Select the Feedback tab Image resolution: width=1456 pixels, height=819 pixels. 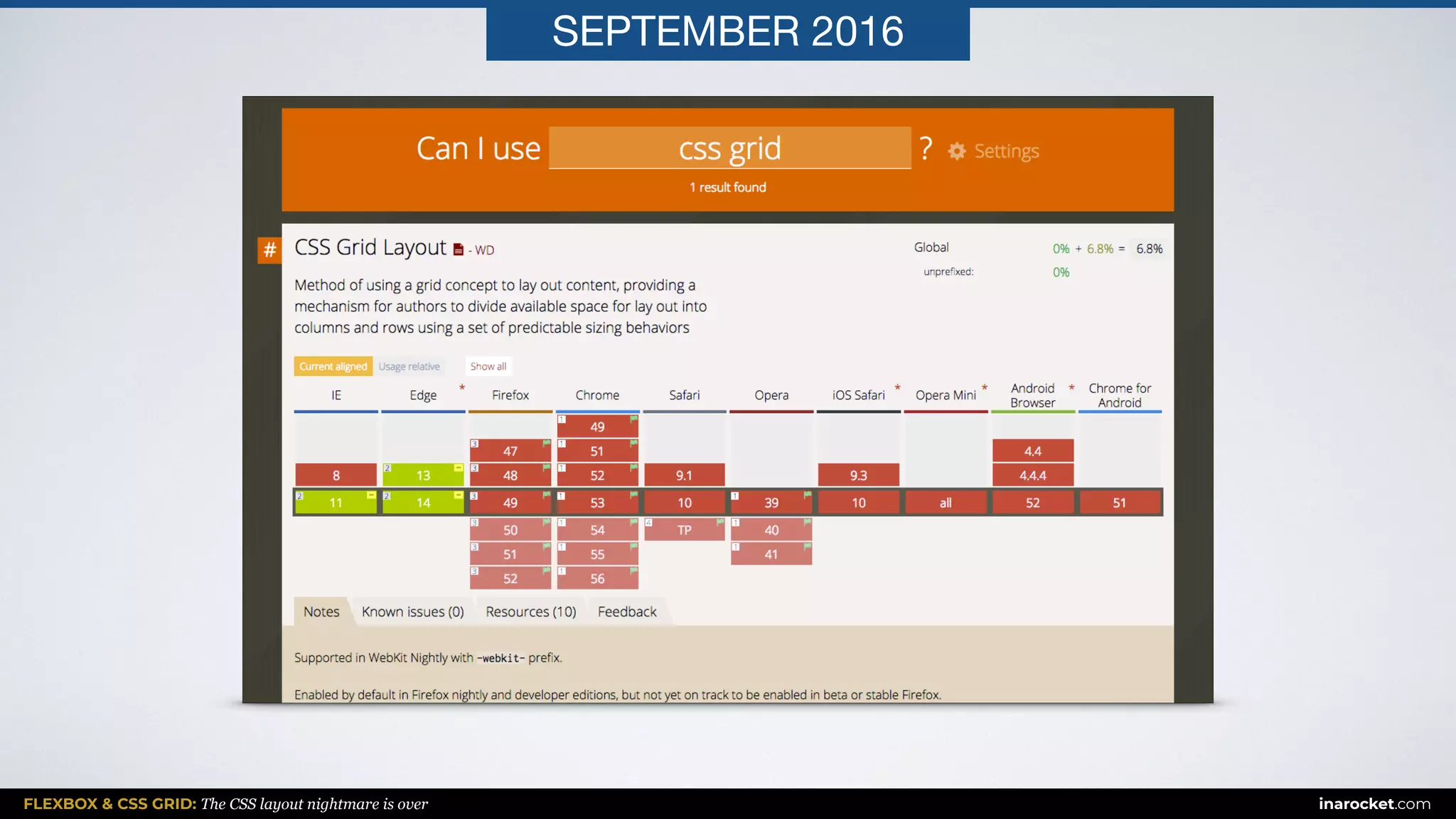[x=627, y=611]
